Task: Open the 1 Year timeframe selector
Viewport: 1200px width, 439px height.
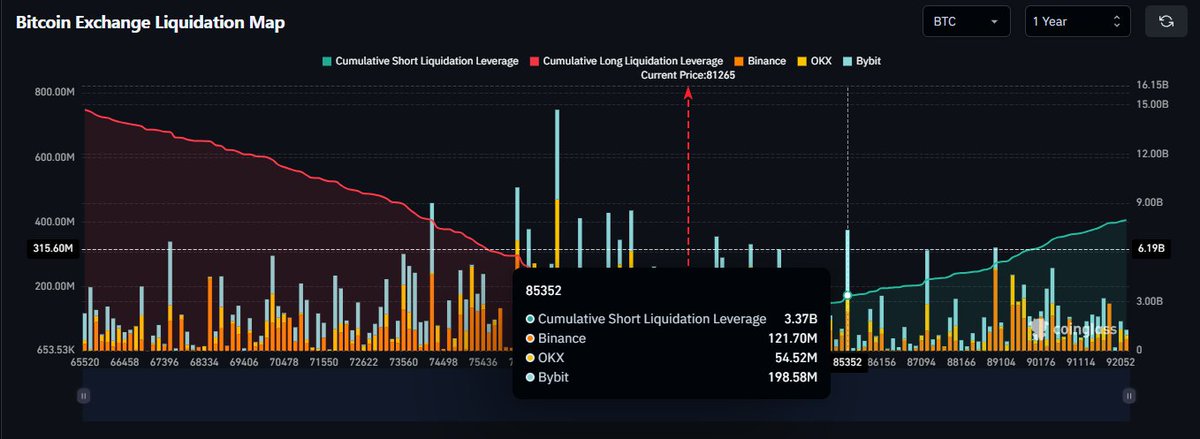Action: [1078, 21]
